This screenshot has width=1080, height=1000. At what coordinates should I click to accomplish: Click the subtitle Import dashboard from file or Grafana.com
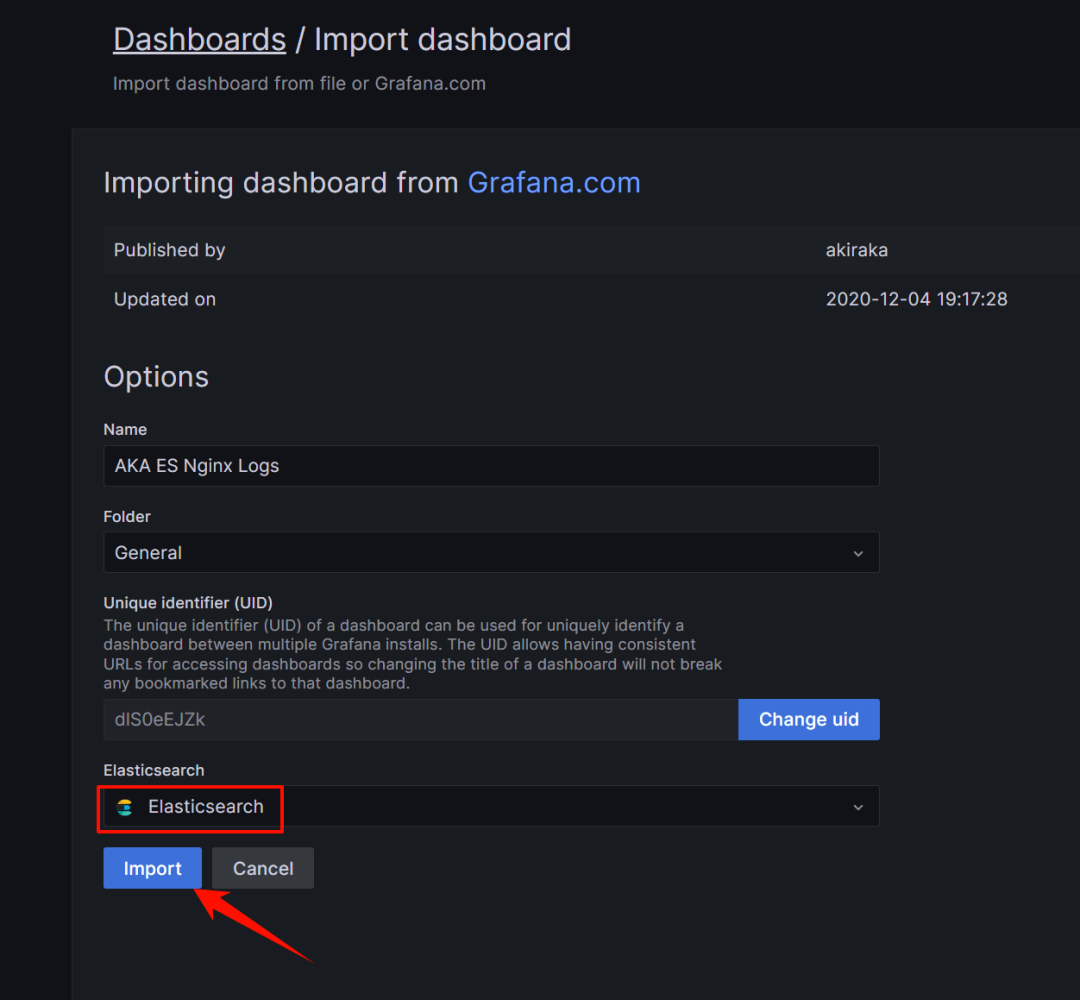point(299,83)
